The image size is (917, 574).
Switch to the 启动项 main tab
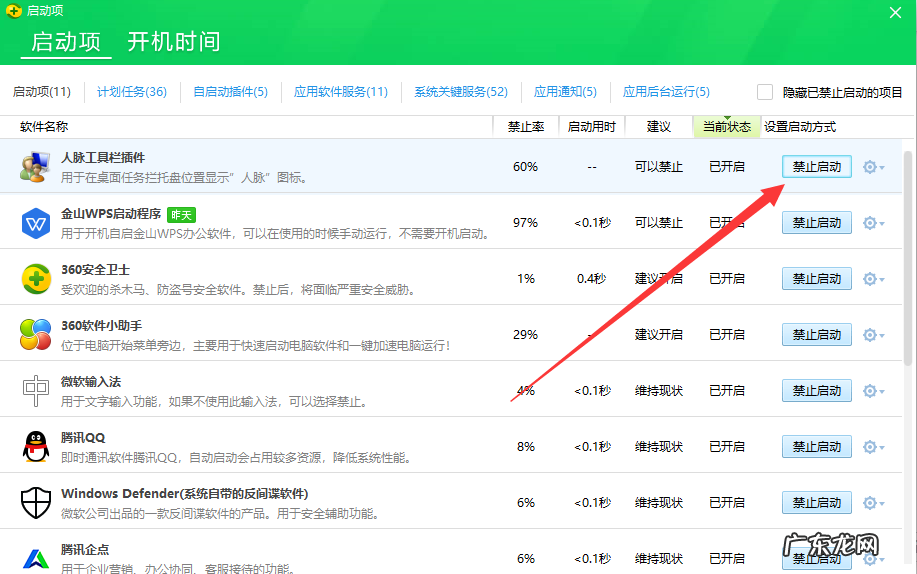[x=66, y=42]
